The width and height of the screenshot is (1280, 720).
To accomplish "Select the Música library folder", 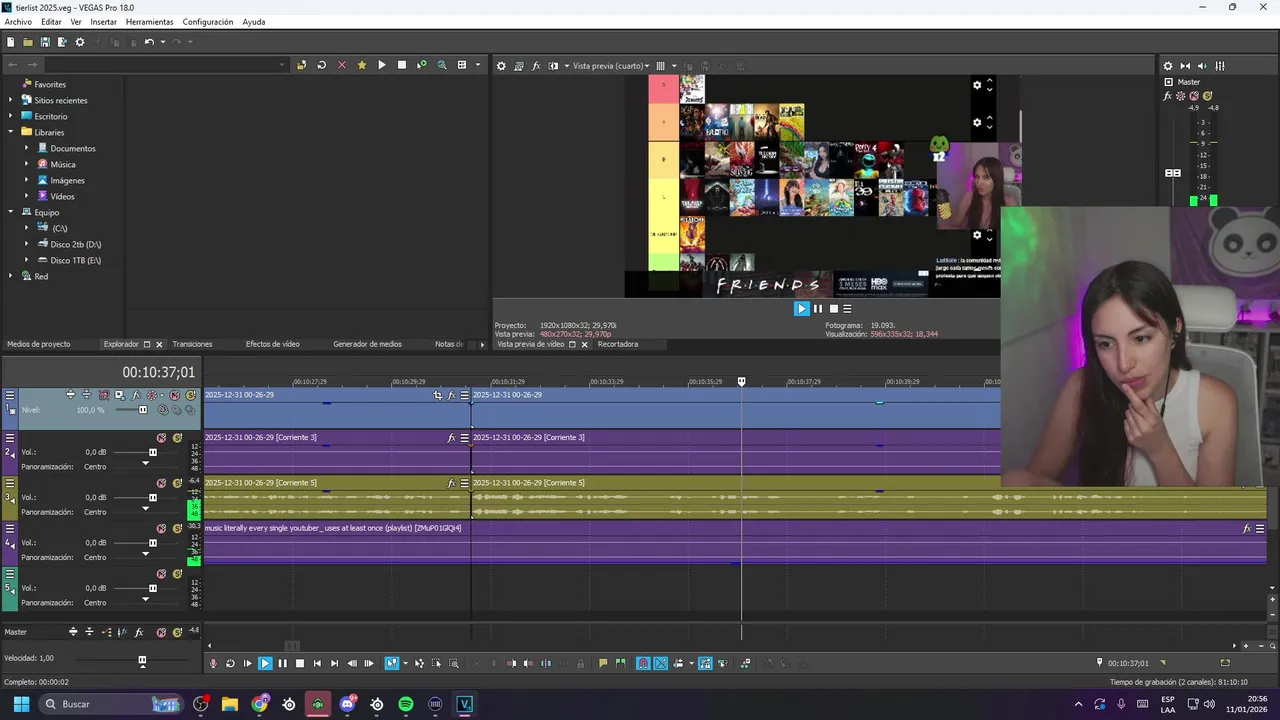I will coord(62,164).
